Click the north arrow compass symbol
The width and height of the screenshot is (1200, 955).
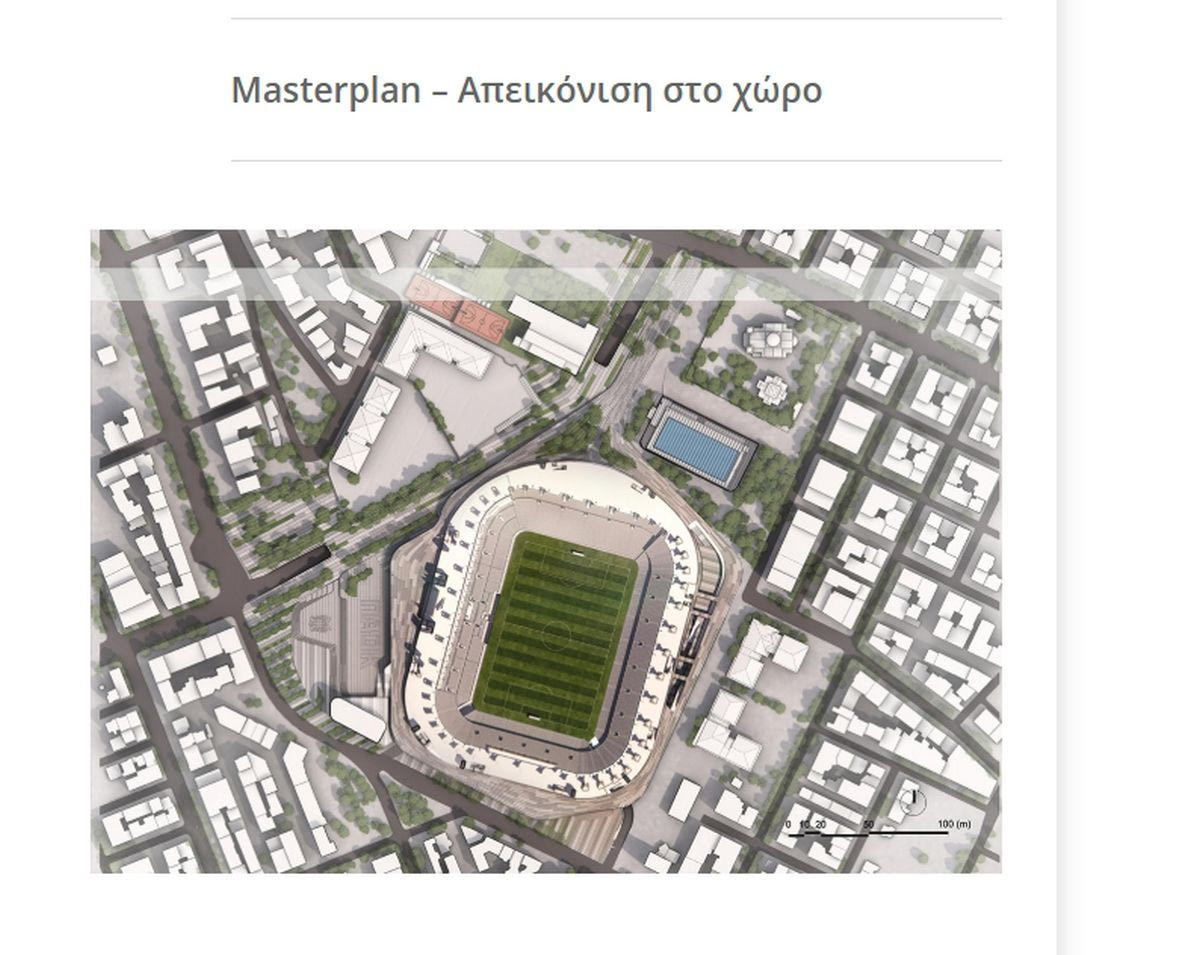point(912,800)
